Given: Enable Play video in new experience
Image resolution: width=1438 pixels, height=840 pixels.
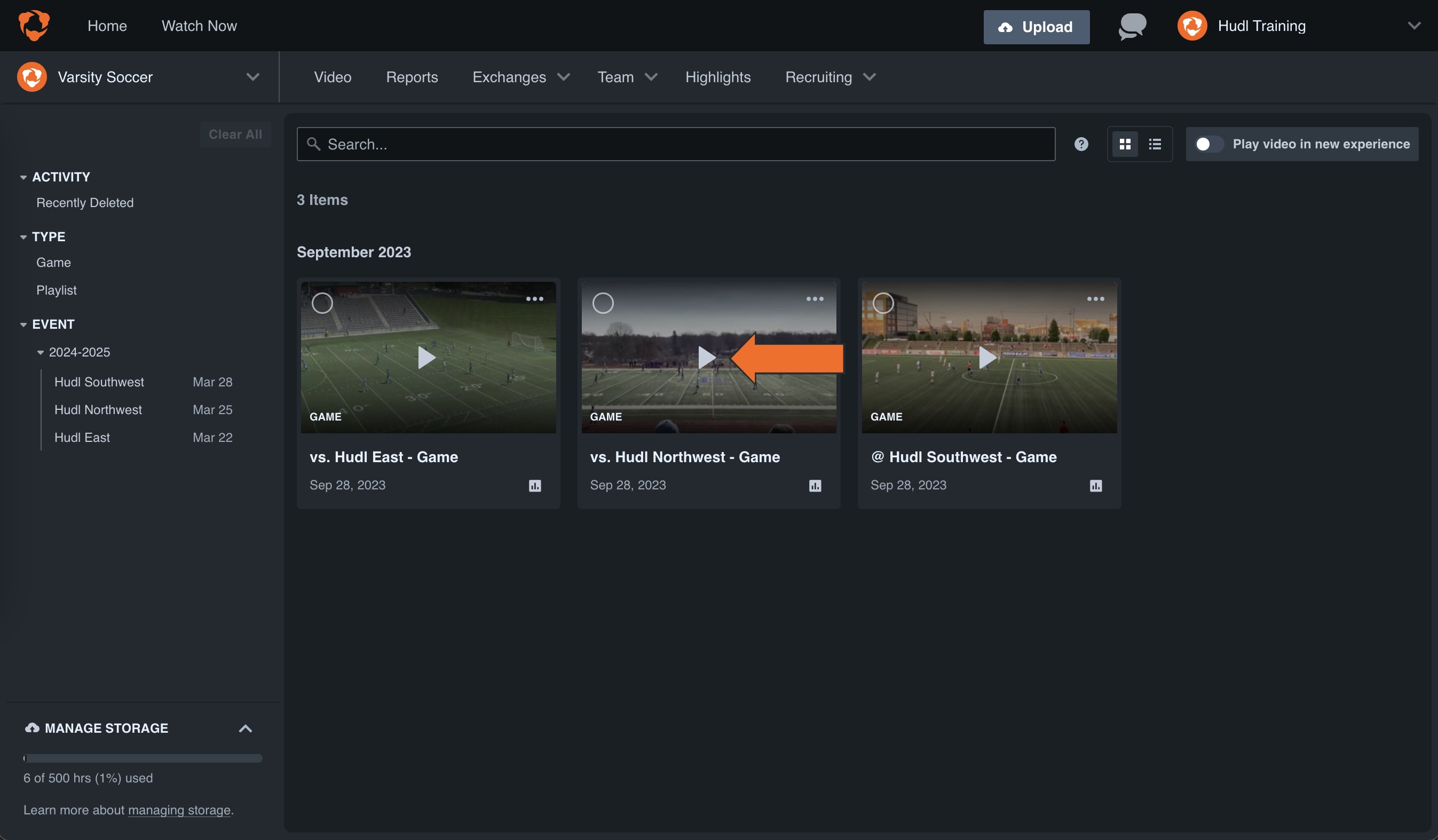Looking at the screenshot, I should tap(1207, 144).
